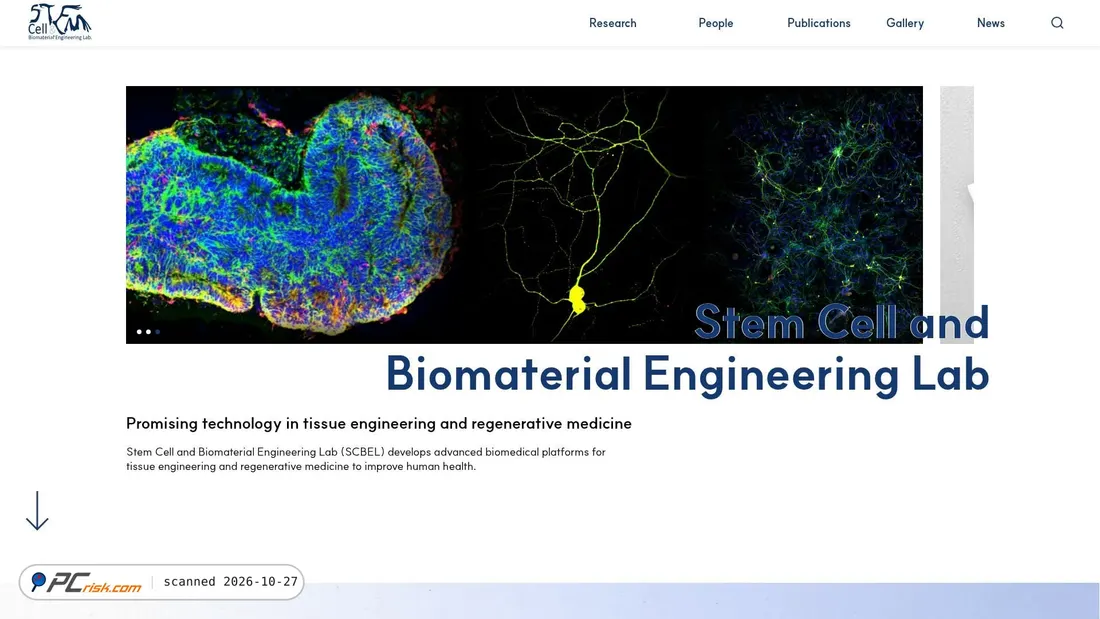Go to the Publications page
This screenshot has height=619, width=1100.
(x=819, y=23)
